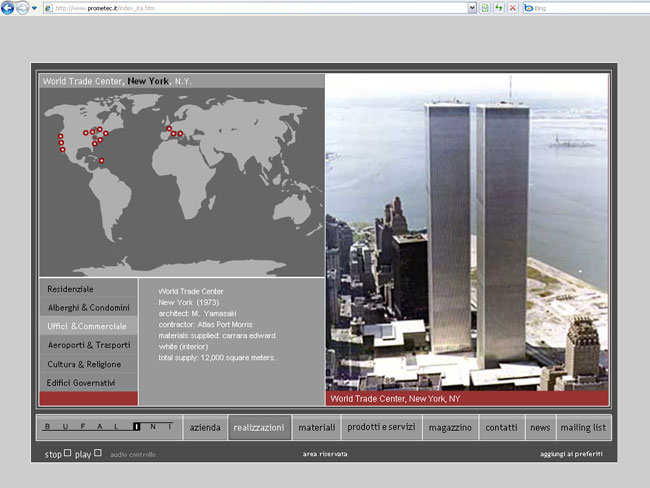Click the browser Forward arrow button
Image resolution: width=650 pixels, height=488 pixels.
coord(22,8)
